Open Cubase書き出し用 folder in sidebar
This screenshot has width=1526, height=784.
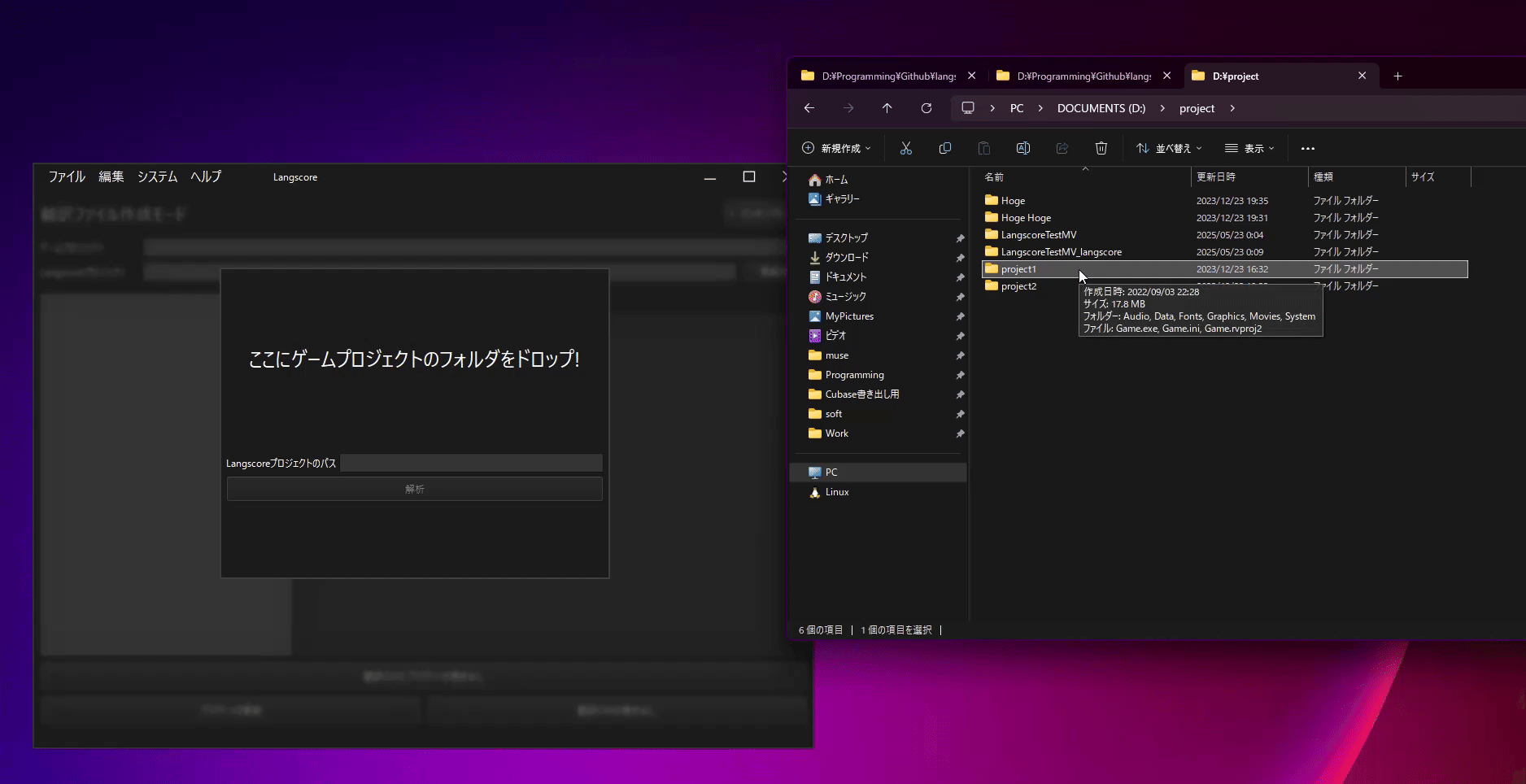point(853,394)
